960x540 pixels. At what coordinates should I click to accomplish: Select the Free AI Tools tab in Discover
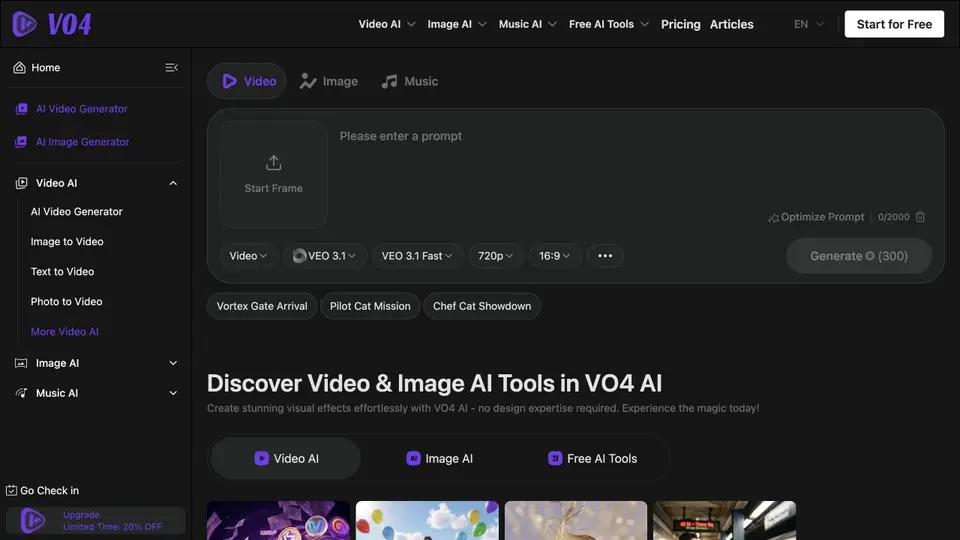[x=592, y=459]
